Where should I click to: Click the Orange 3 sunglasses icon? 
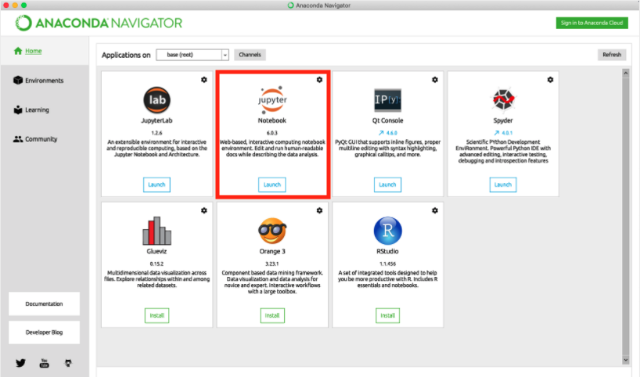272,231
